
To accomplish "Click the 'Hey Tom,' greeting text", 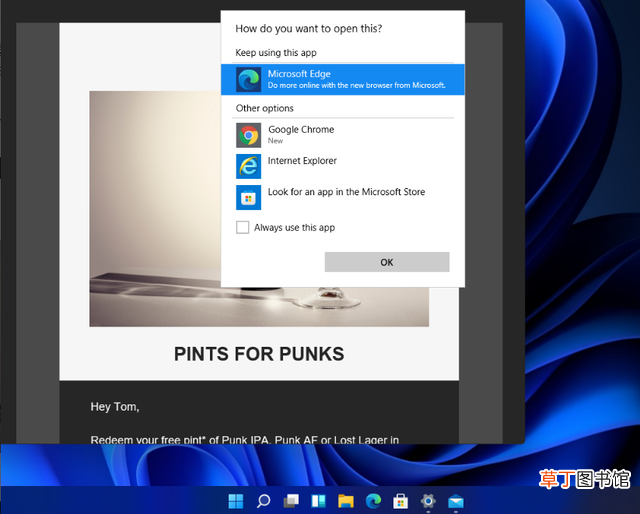I will tap(115, 407).
